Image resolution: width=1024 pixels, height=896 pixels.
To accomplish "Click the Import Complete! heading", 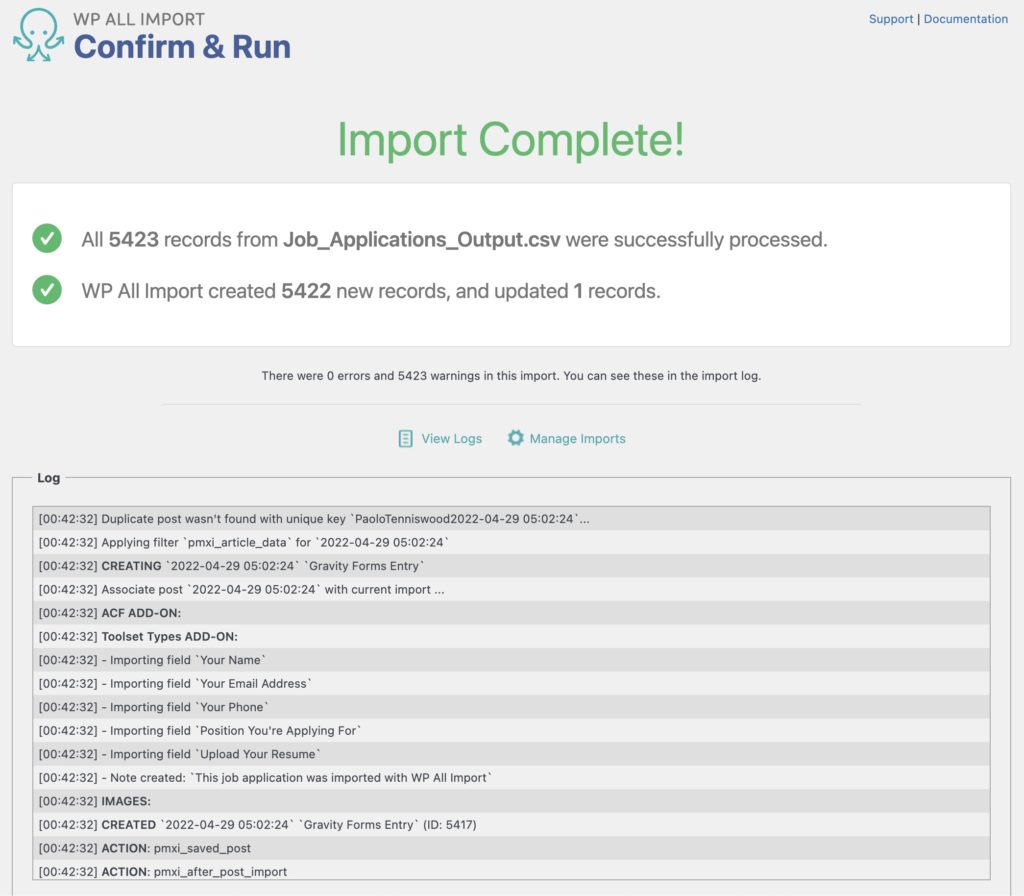I will point(512,140).
